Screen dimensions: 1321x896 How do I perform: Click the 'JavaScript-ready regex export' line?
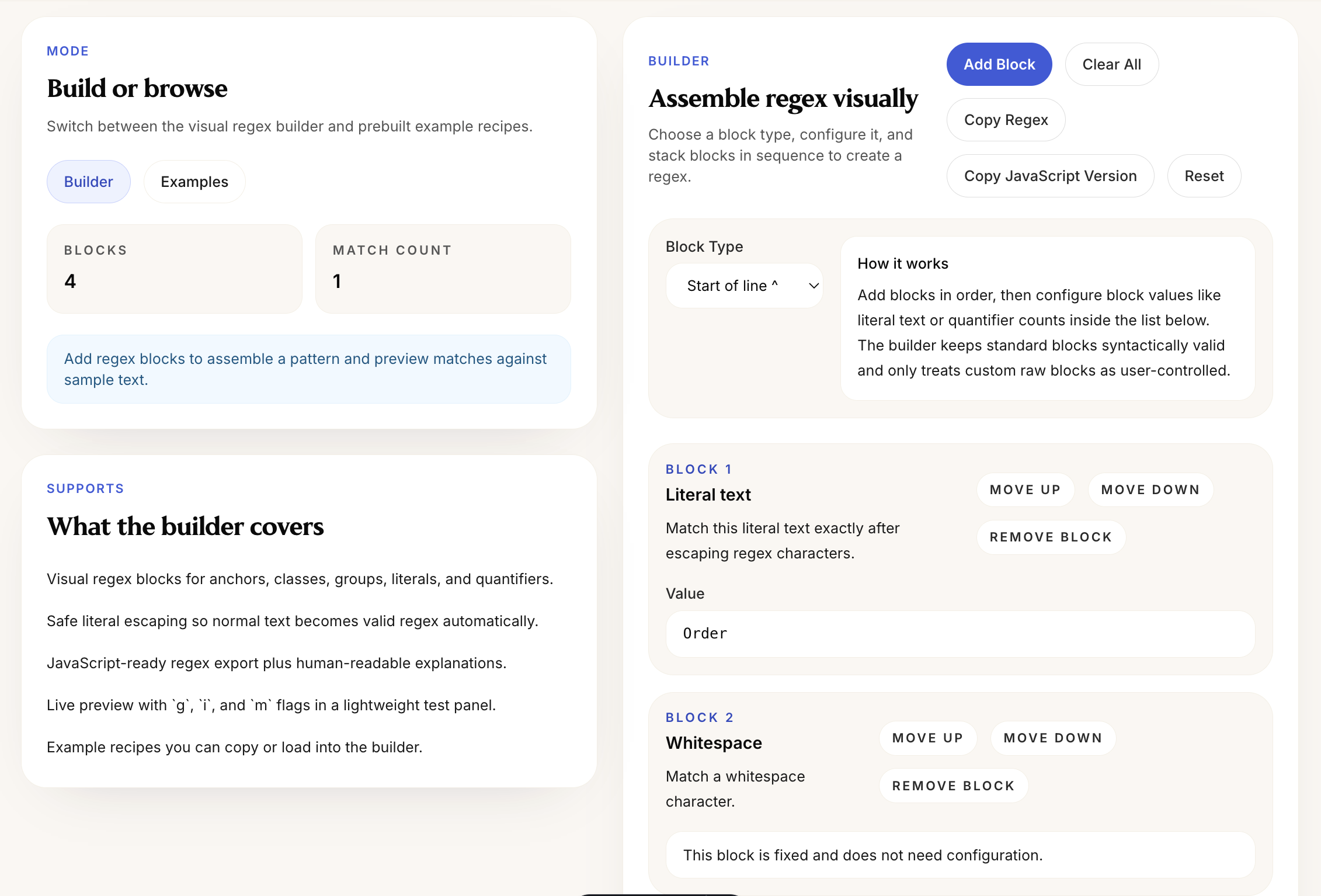pyautogui.click(x=277, y=663)
